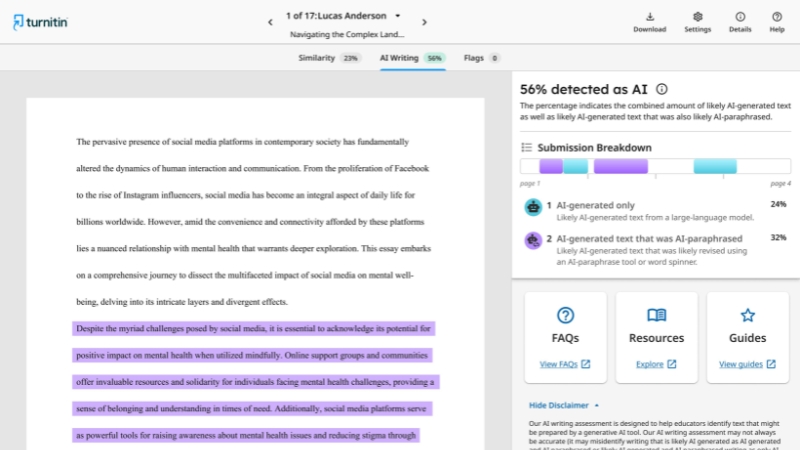
Task: Click the 56% badge on AI Writing tab
Action: (434, 58)
